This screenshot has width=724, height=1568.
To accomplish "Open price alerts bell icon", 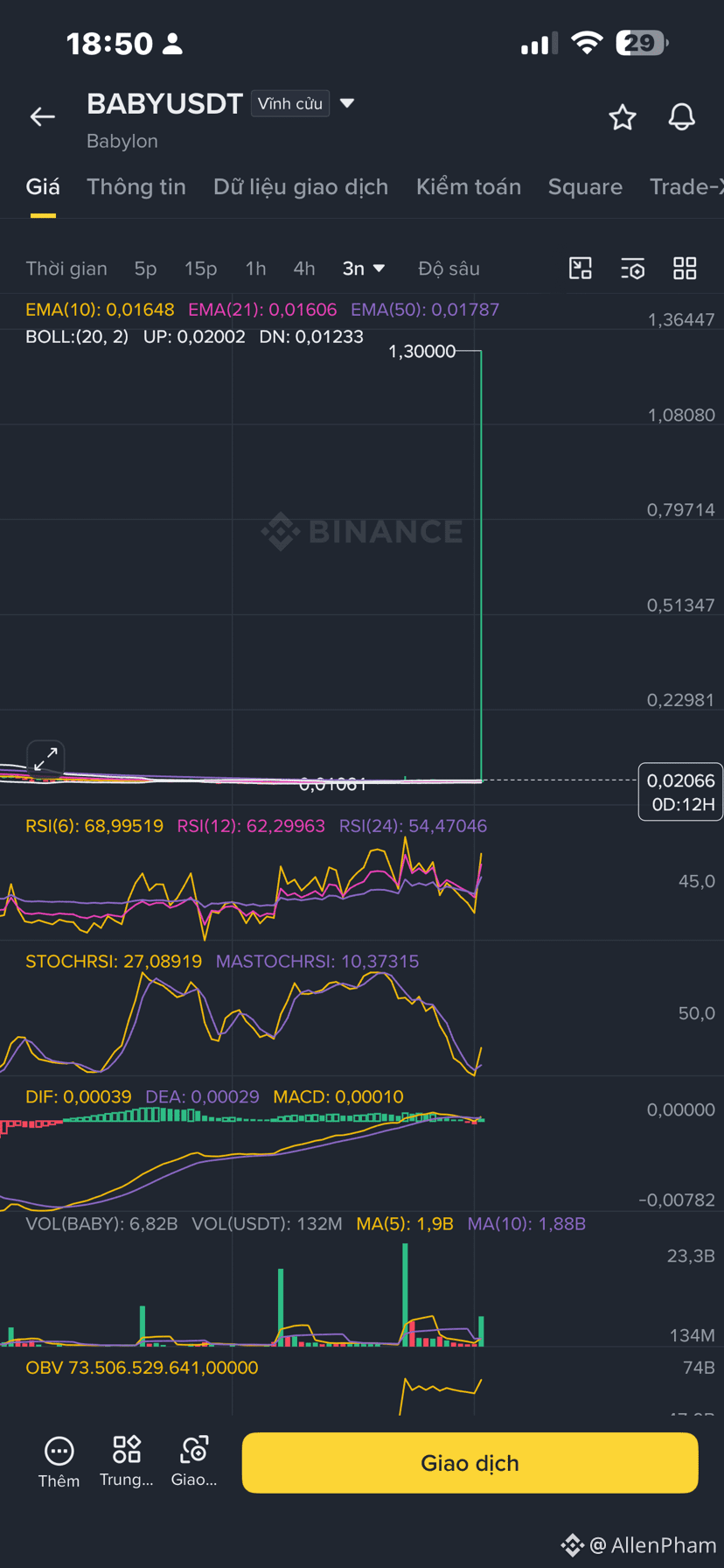I will (x=682, y=117).
